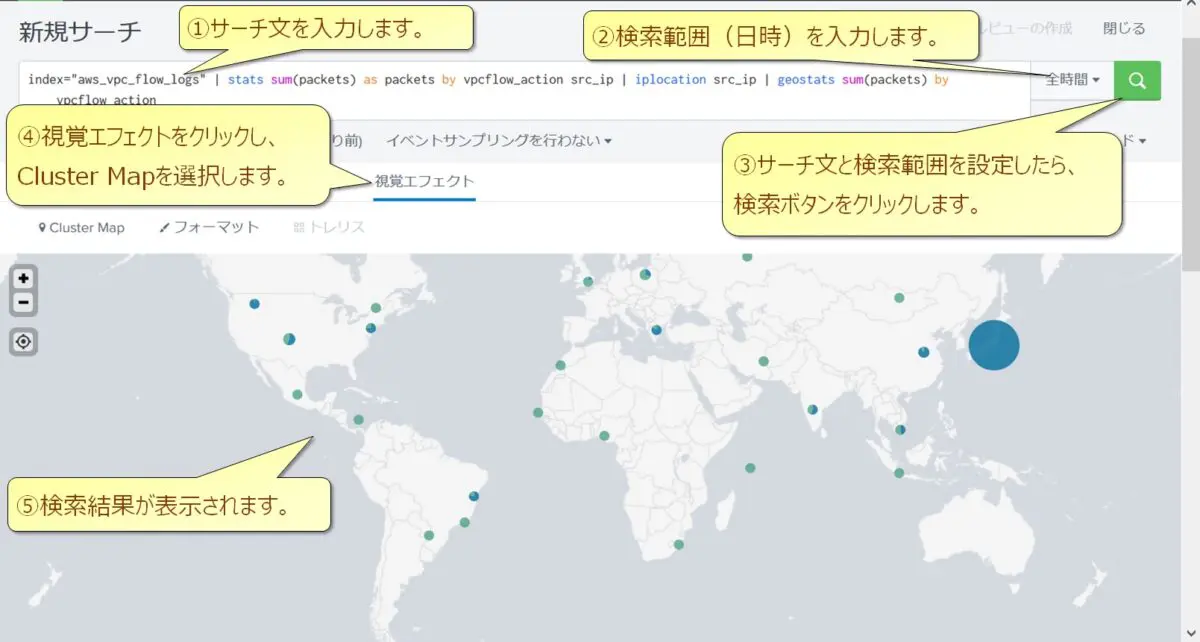Zoom in on the map using the plus control

pos(23,277)
